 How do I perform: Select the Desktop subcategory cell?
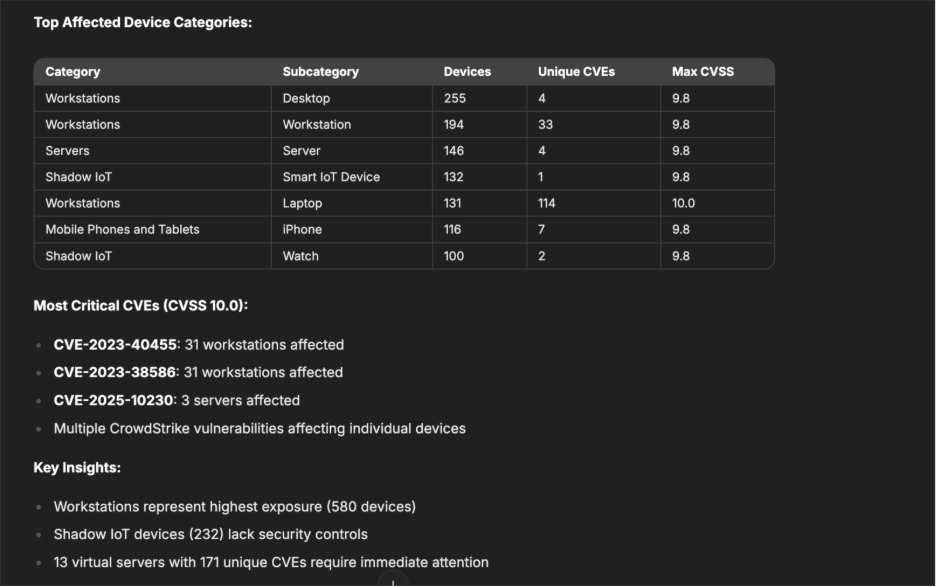pyautogui.click(x=306, y=98)
